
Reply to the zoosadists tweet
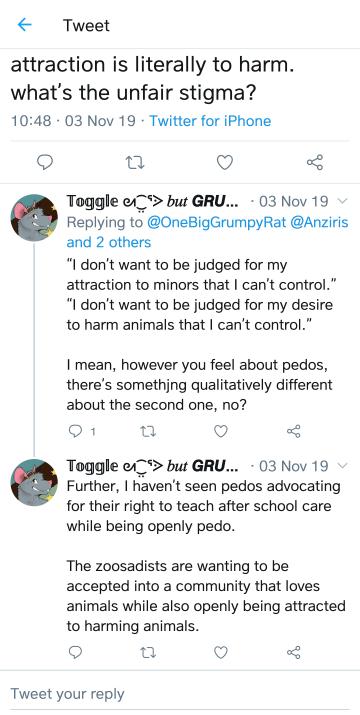click(x=75, y=653)
